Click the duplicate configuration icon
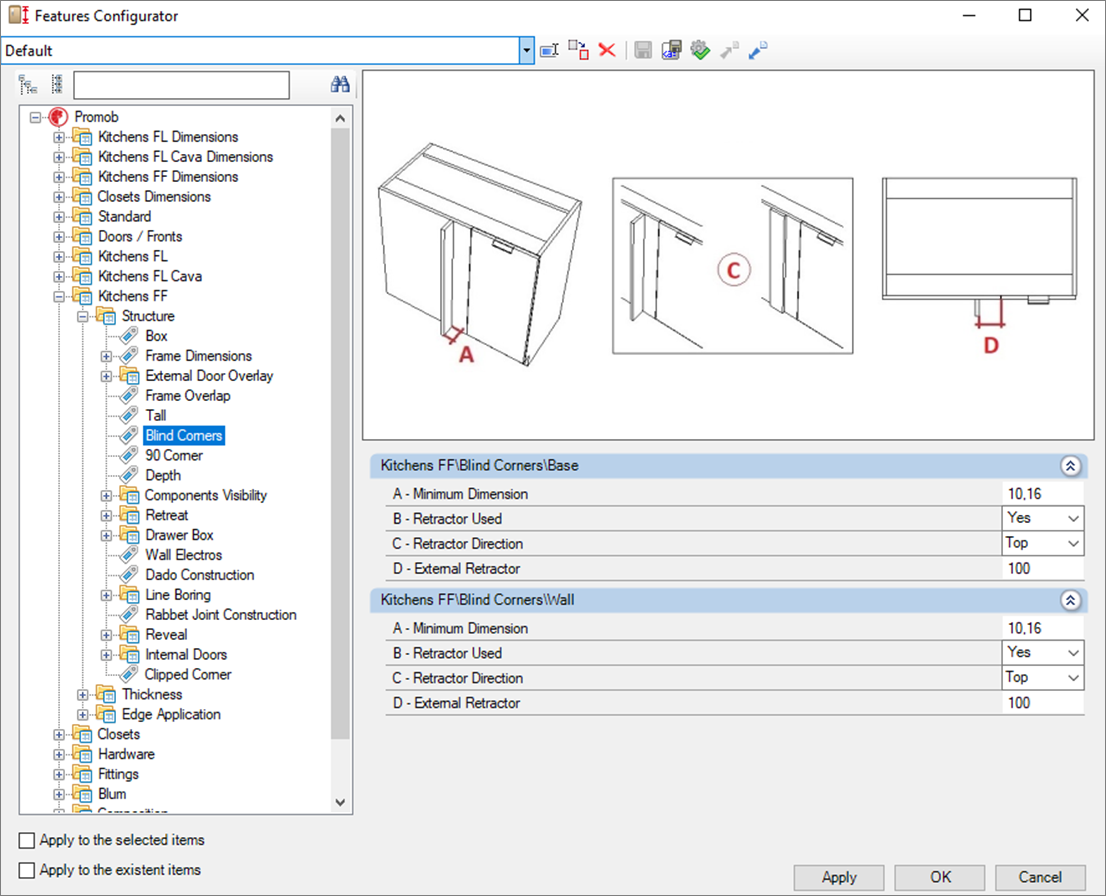 click(x=578, y=50)
